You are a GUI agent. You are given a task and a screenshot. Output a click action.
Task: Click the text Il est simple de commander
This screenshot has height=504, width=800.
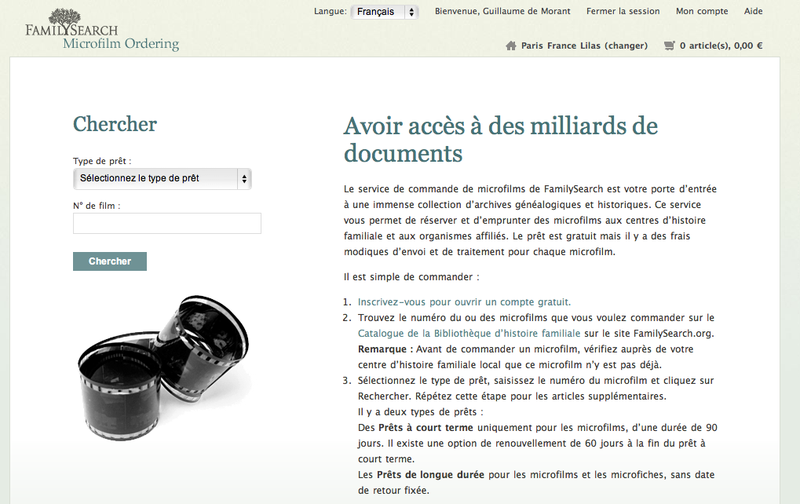pos(412,277)
